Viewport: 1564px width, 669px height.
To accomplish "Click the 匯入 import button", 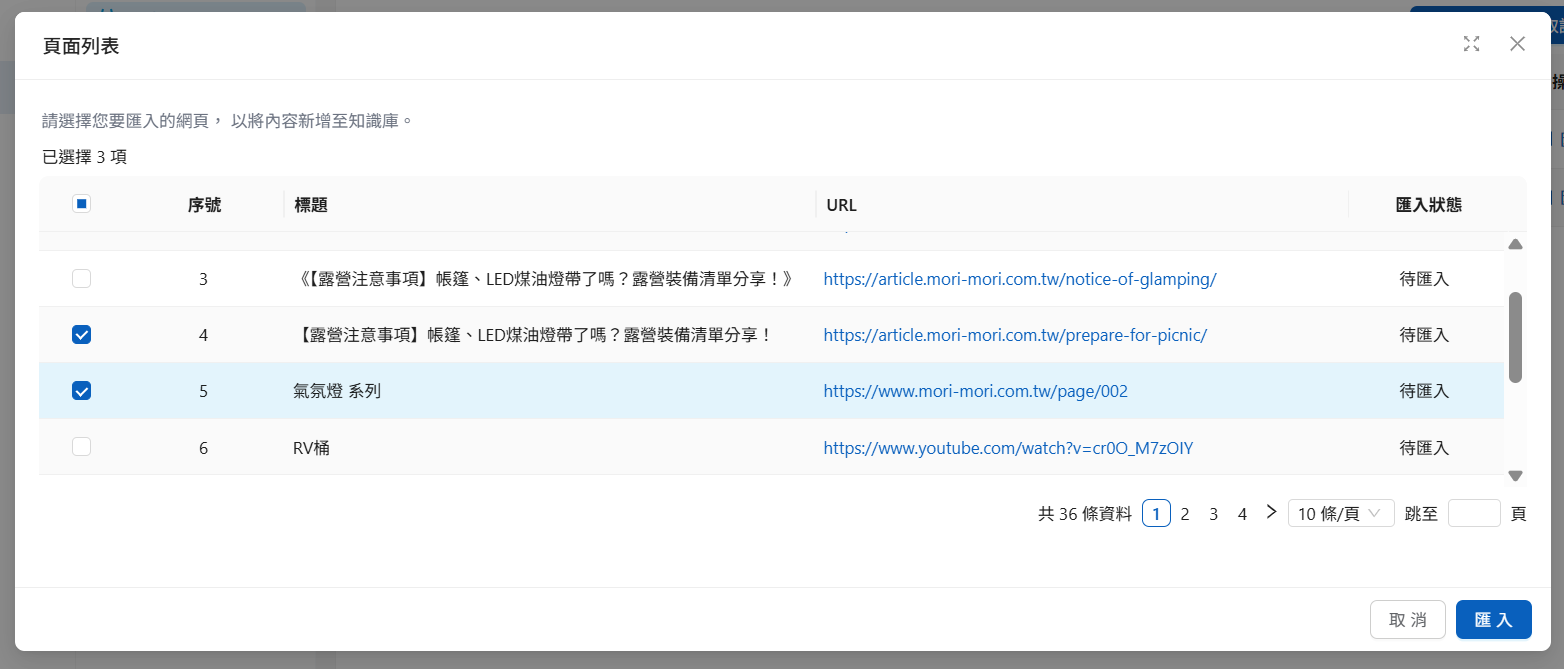I will pyautogui.click(x=1493, y=620).
